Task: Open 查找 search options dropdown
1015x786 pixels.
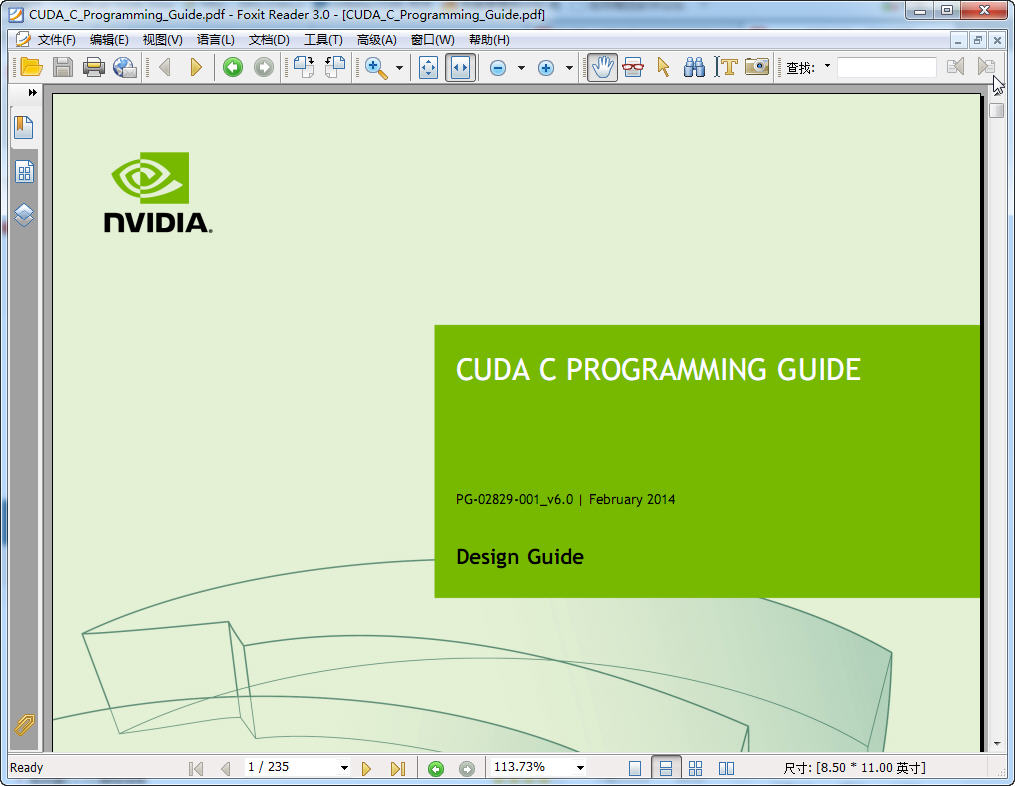Action: click(827, 65)
